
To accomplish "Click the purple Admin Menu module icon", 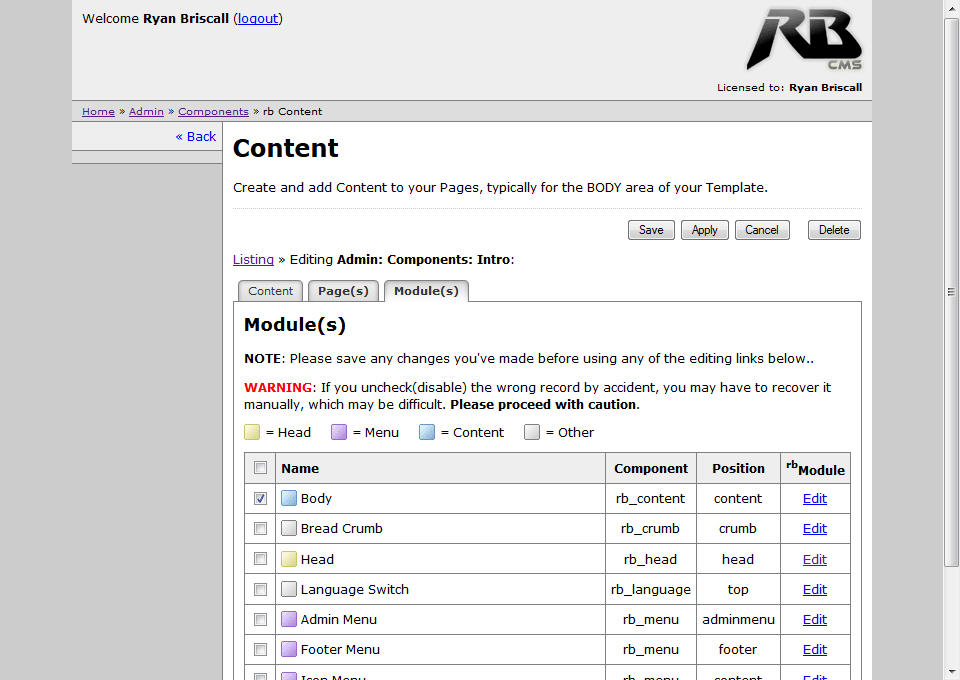I will (x=289, y=620).
